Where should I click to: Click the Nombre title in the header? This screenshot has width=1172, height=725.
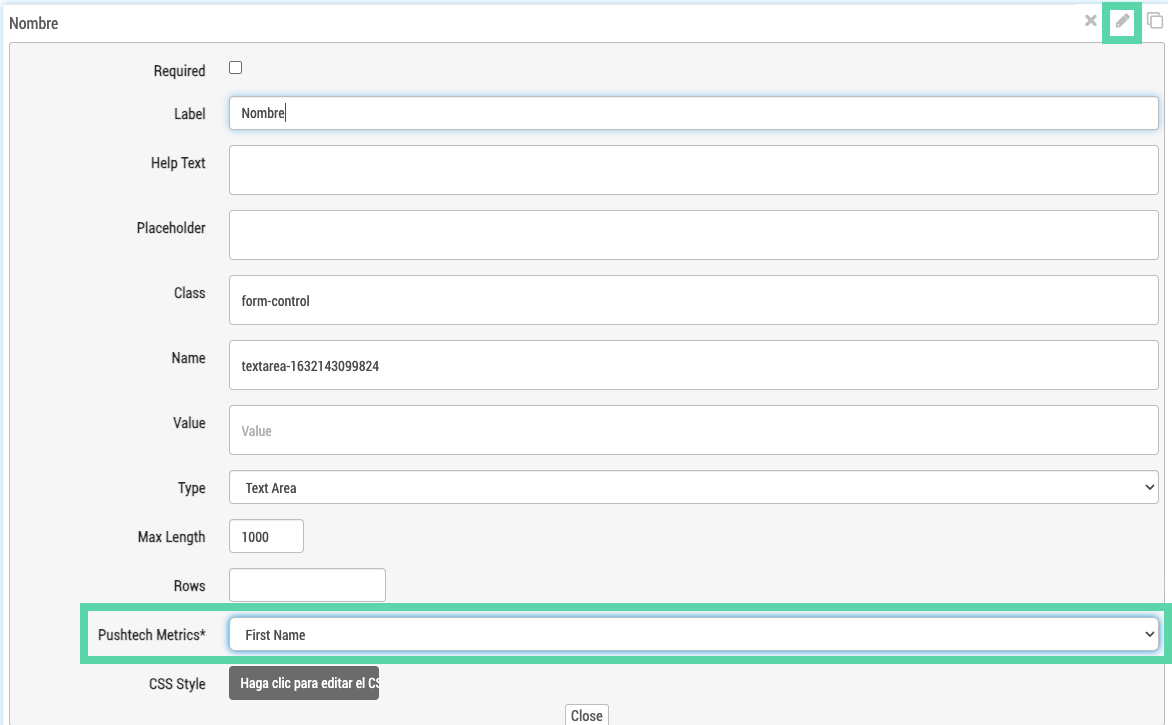tap(34, 23)
